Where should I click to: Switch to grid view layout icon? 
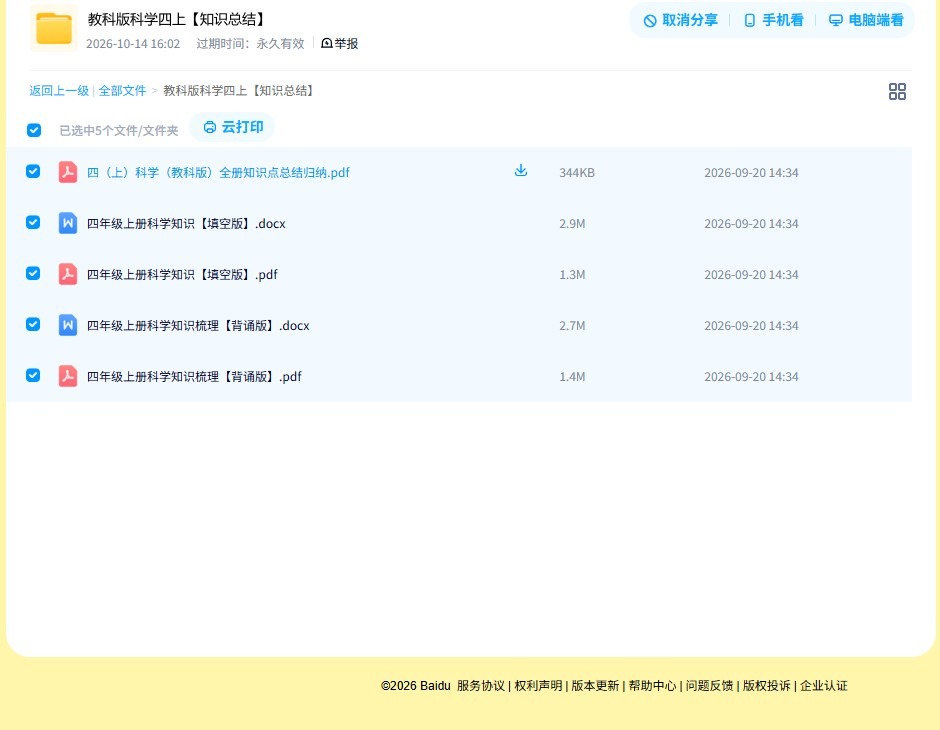point(897,91)
